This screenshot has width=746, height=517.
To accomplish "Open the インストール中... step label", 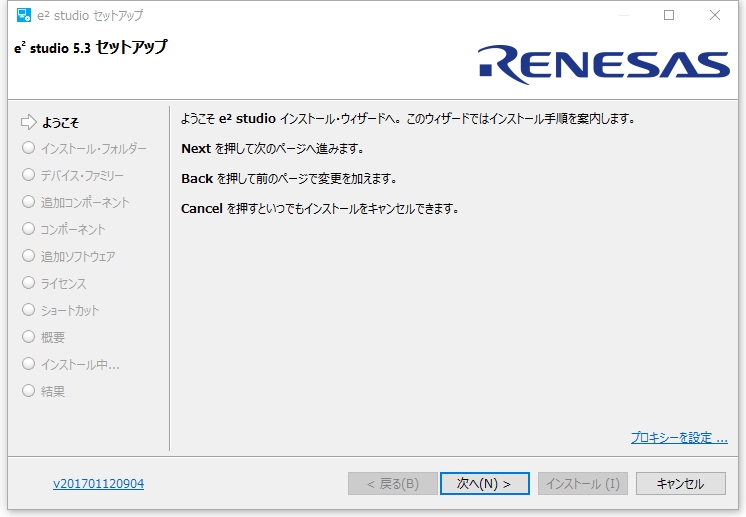I will click(80, 365).
